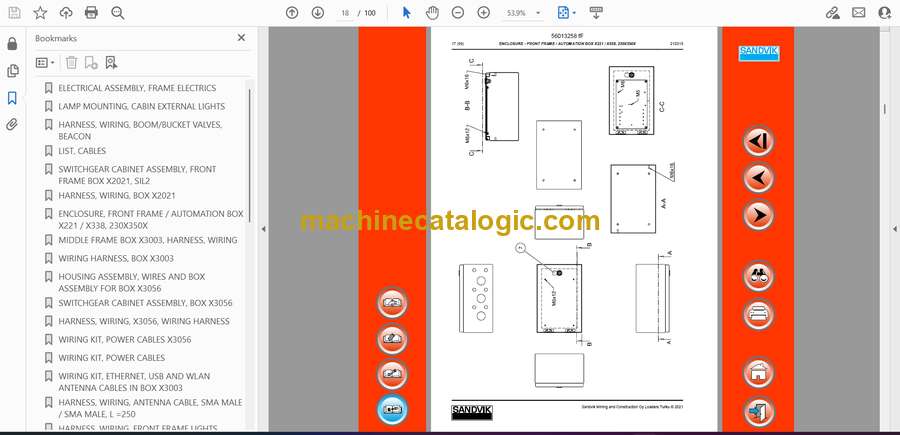Open the account profile icon

885,13
